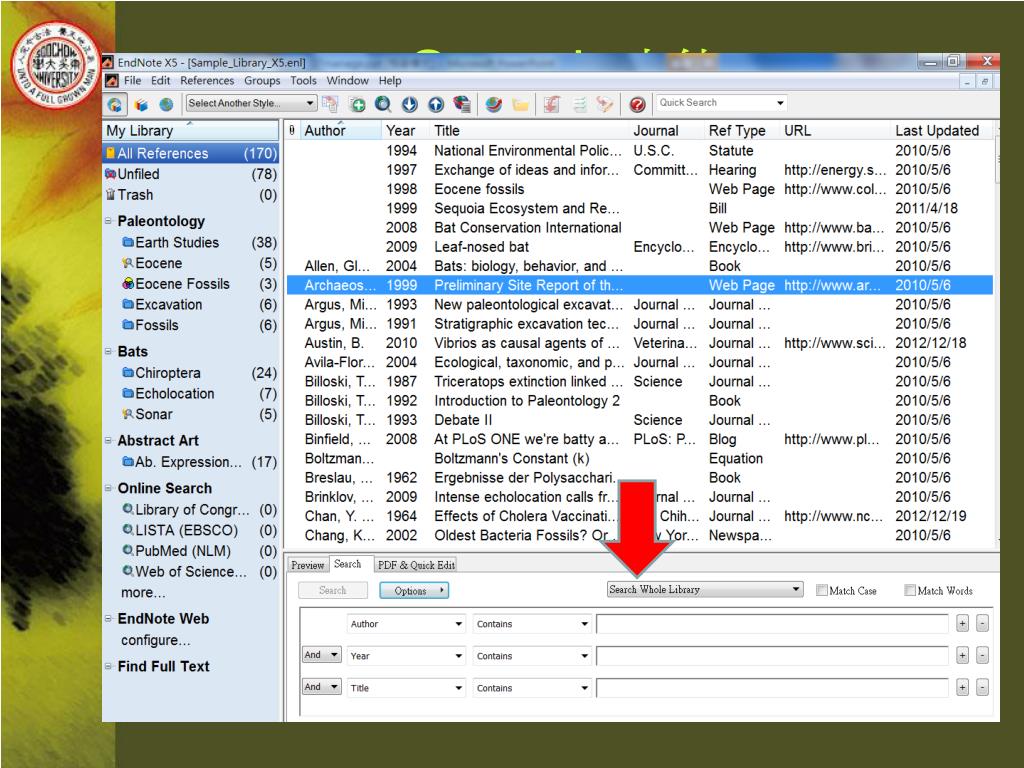Click the New Reference icon

pyautogui.click(x=357, y=104)
